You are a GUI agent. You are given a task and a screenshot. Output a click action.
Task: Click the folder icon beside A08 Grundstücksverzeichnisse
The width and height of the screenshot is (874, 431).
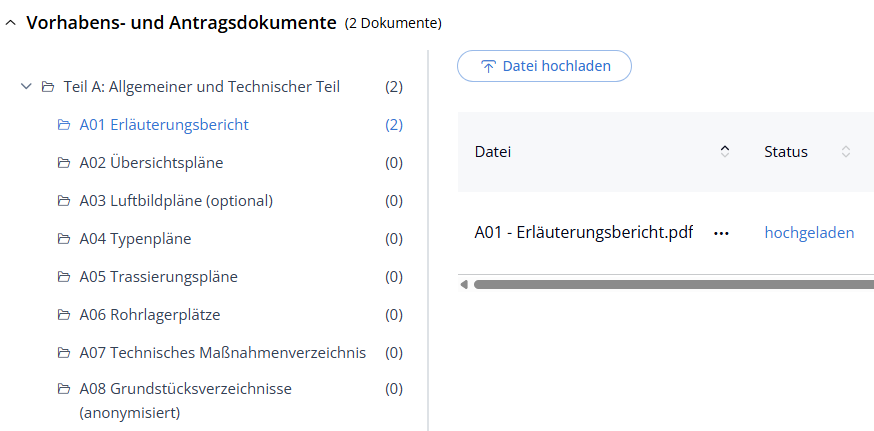point(64,389)
